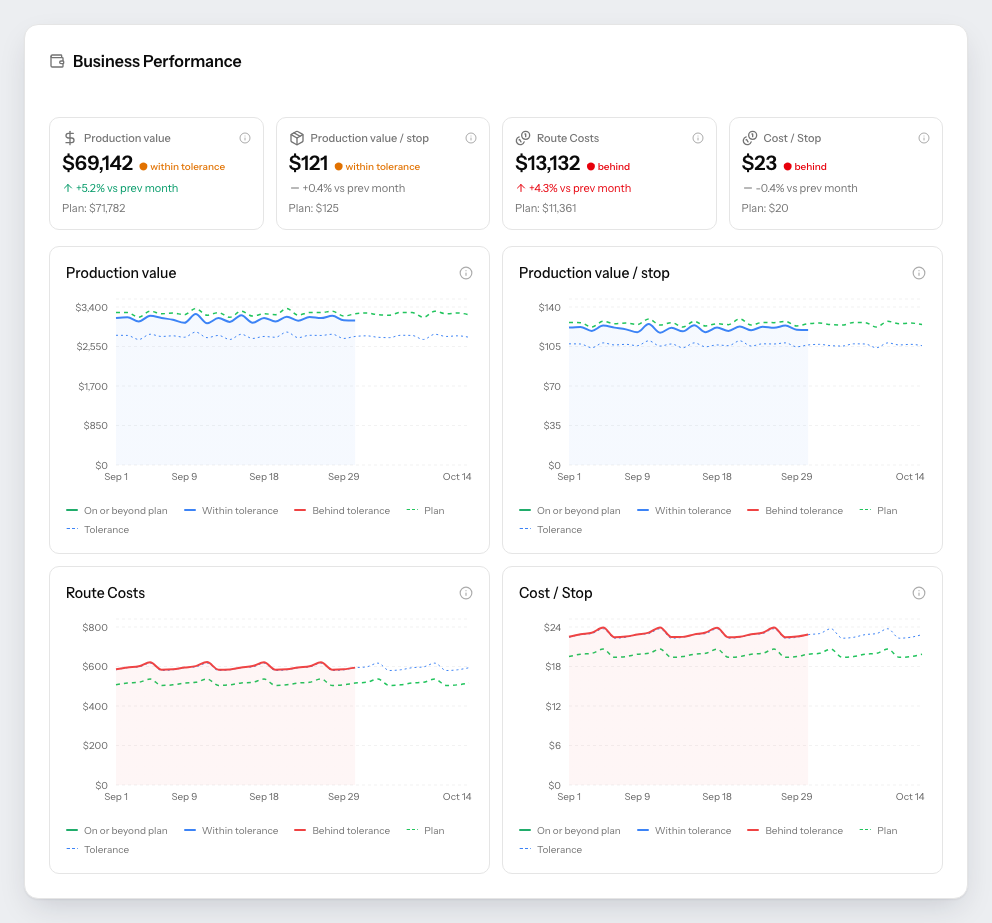Image resolution: width=992 pixels, height=923 pixels.
Task: Click the red line in Route Costs chart
Action: click(235, 667)
